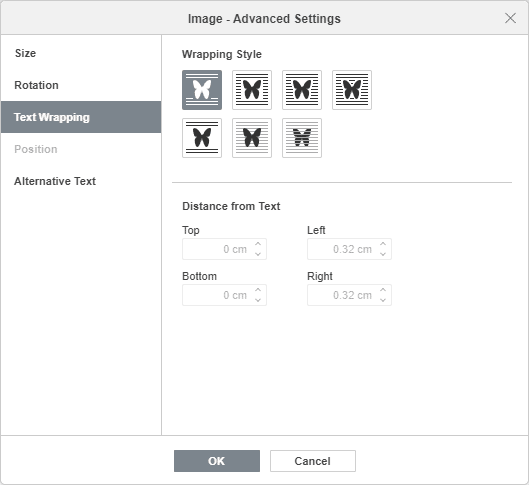Decrease the Top distance with down arrow
The height and width of the screenshot is (485, 529).
(258, 254)
